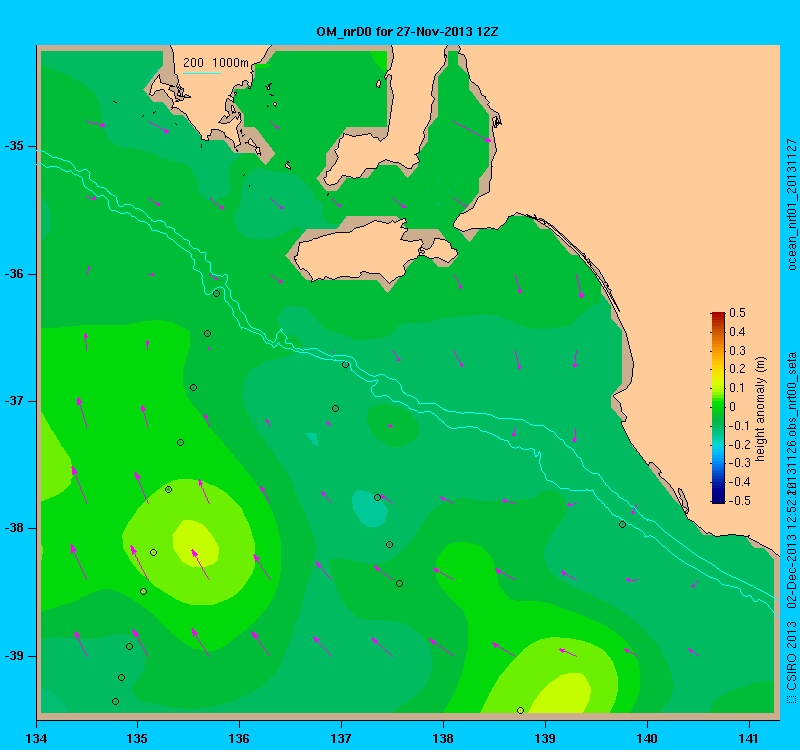Click the '134' longitude axis label
Screen dimensions: 800x750
pos(36,738)
